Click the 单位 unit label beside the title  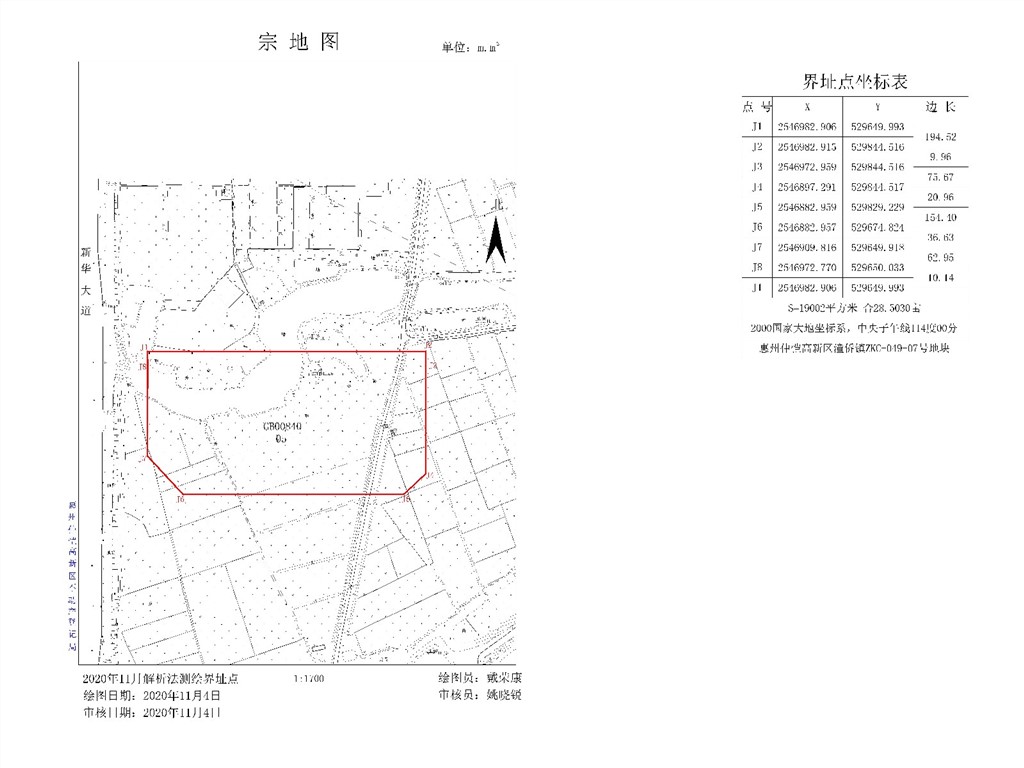(x=470, y=47)
